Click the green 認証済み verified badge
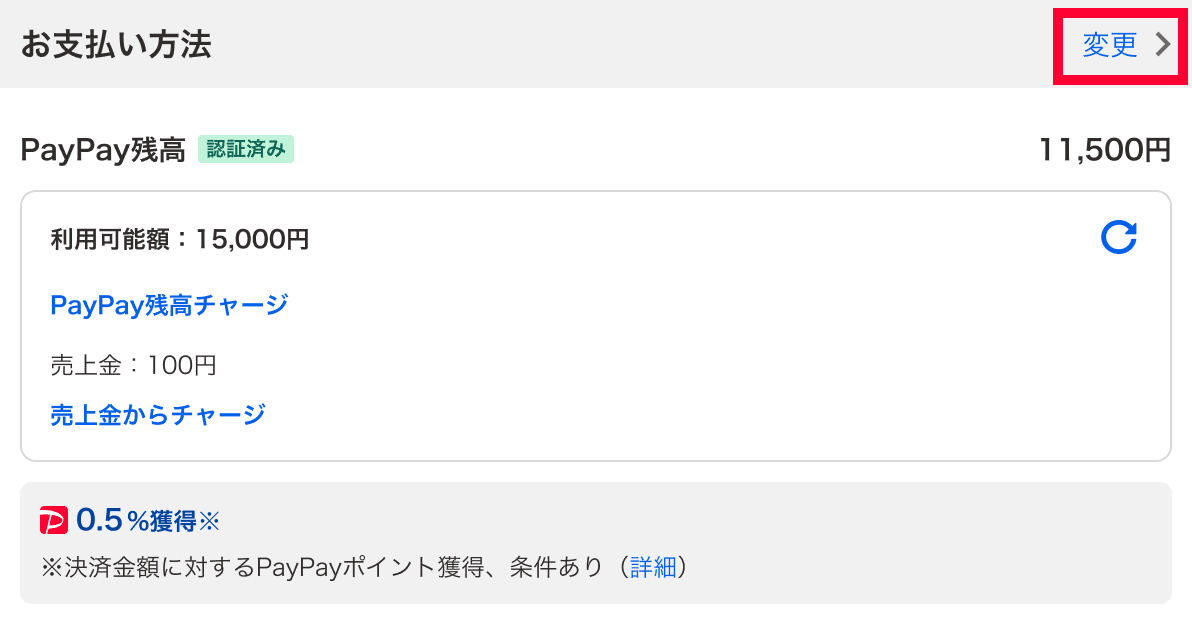Viewport: 1192px width, 644px height. tap(246, 150)
